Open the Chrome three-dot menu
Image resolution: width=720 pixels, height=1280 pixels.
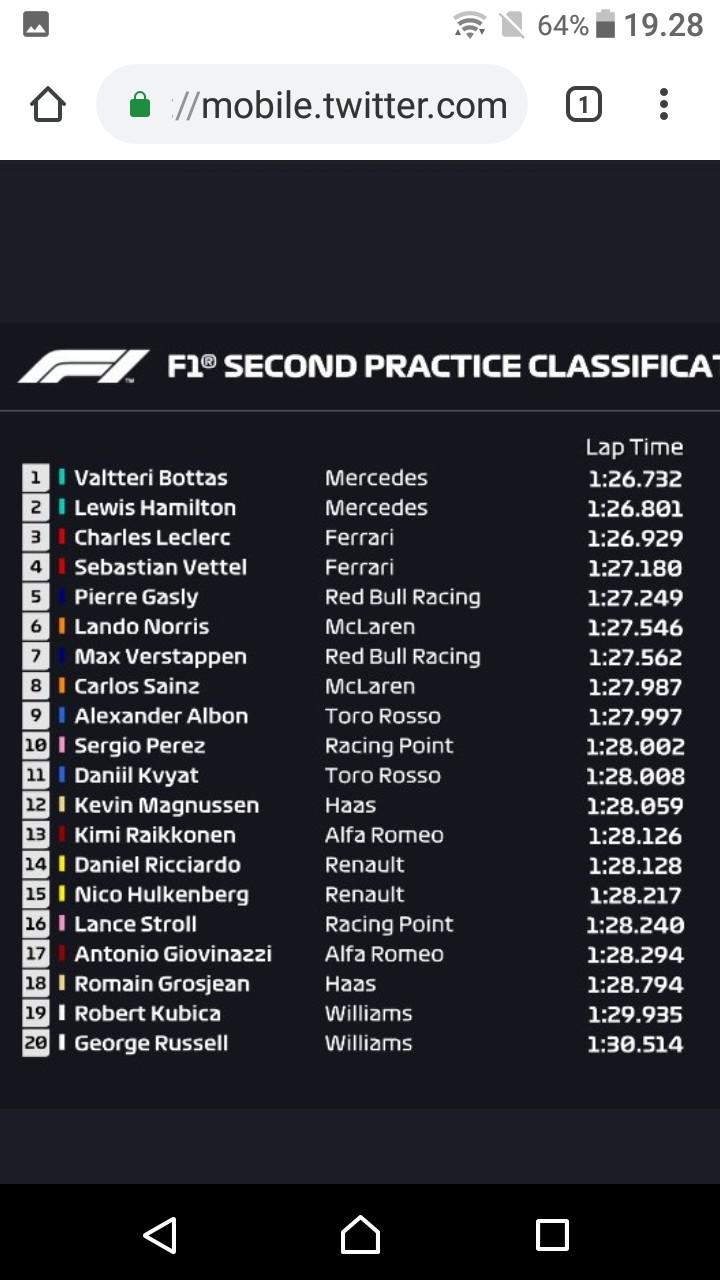(x=664, y=104)
